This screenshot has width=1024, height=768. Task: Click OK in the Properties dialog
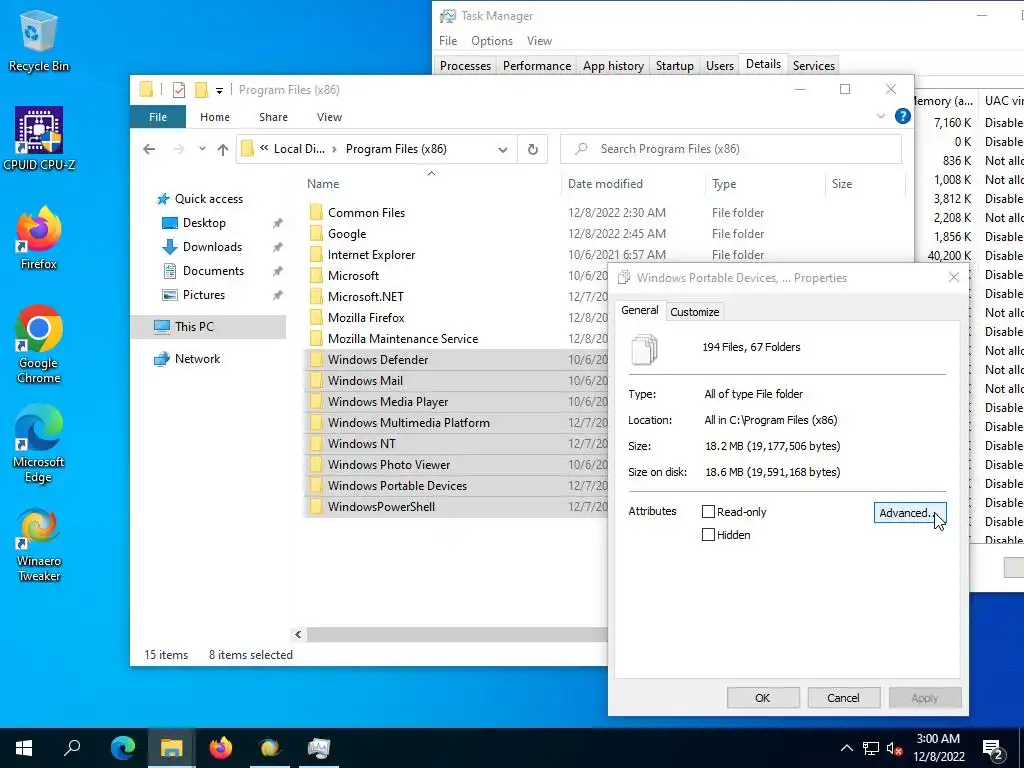[x=763, y=697]
